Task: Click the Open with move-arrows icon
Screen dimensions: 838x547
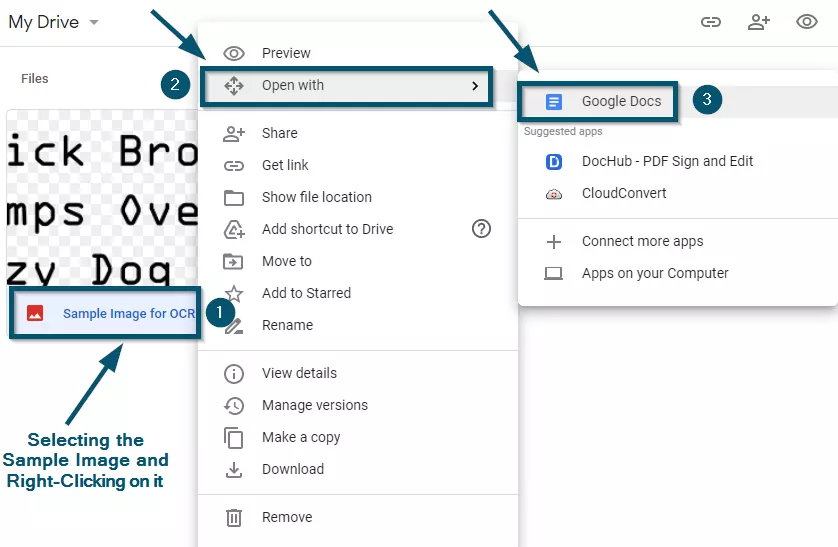Action: coord(234,85)
